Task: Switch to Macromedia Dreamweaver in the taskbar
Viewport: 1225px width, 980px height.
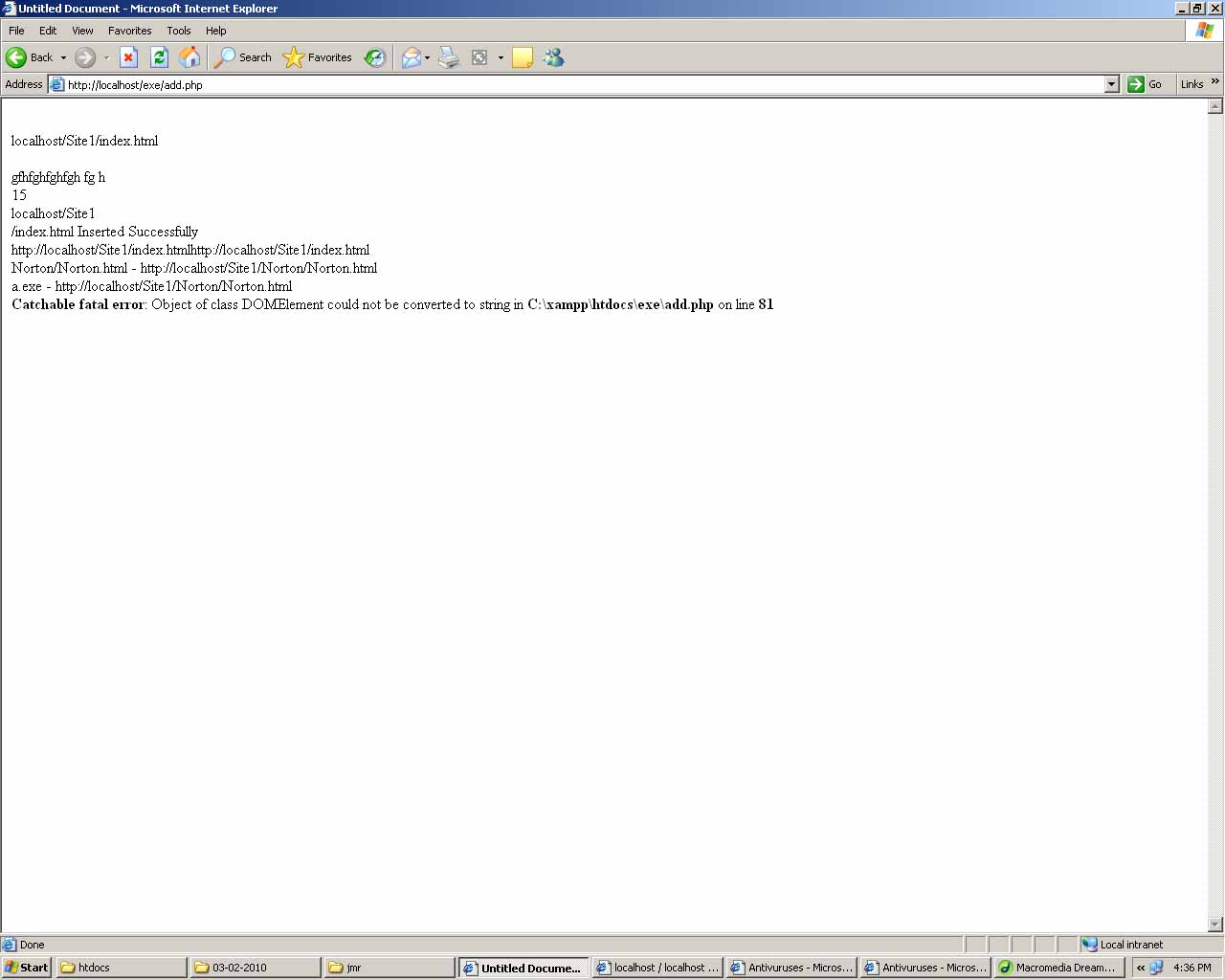Action: click(1059, 968)
